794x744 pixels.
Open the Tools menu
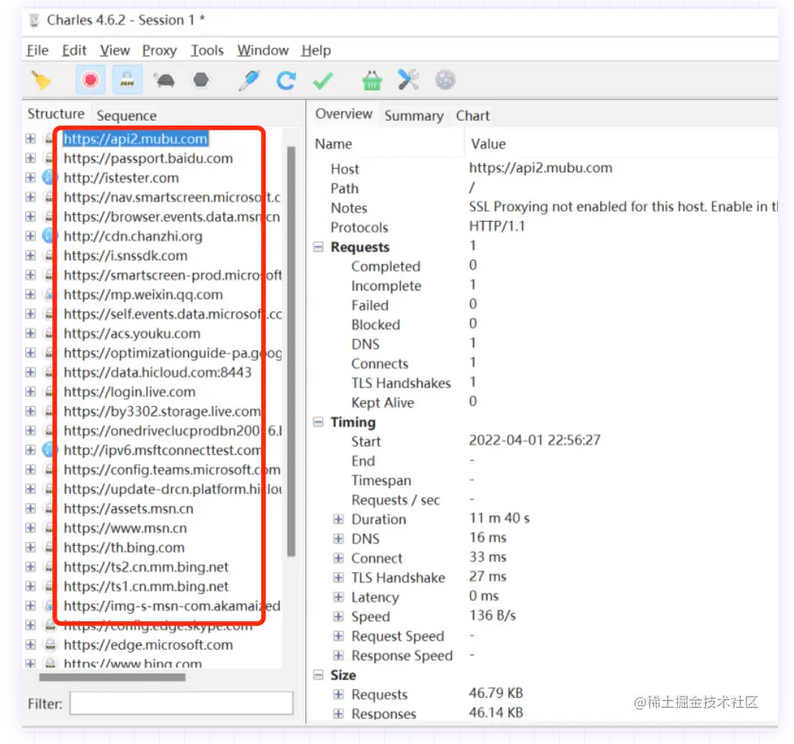[207, 51]
